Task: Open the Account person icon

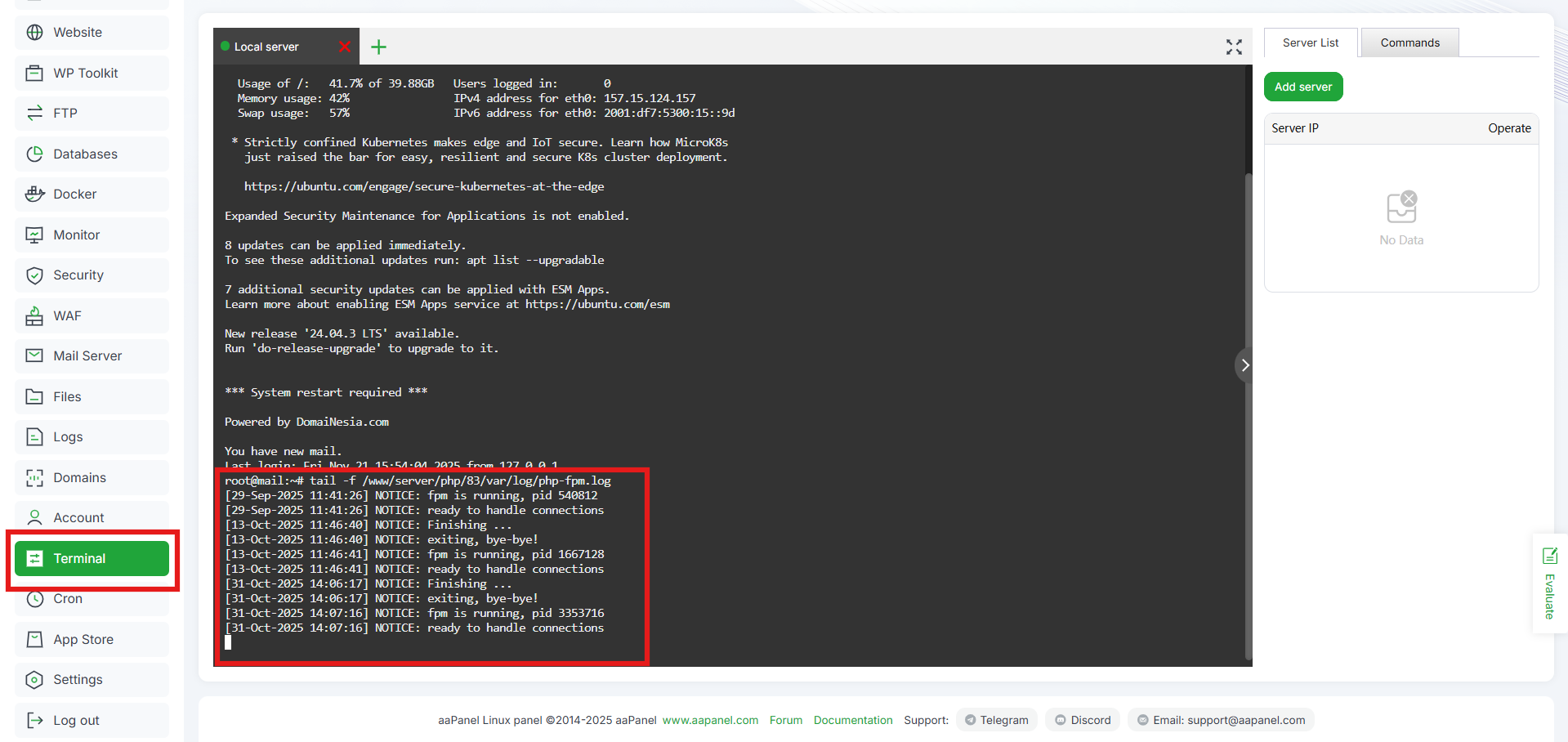Action: pyautogui.click(x=34, y=517)
